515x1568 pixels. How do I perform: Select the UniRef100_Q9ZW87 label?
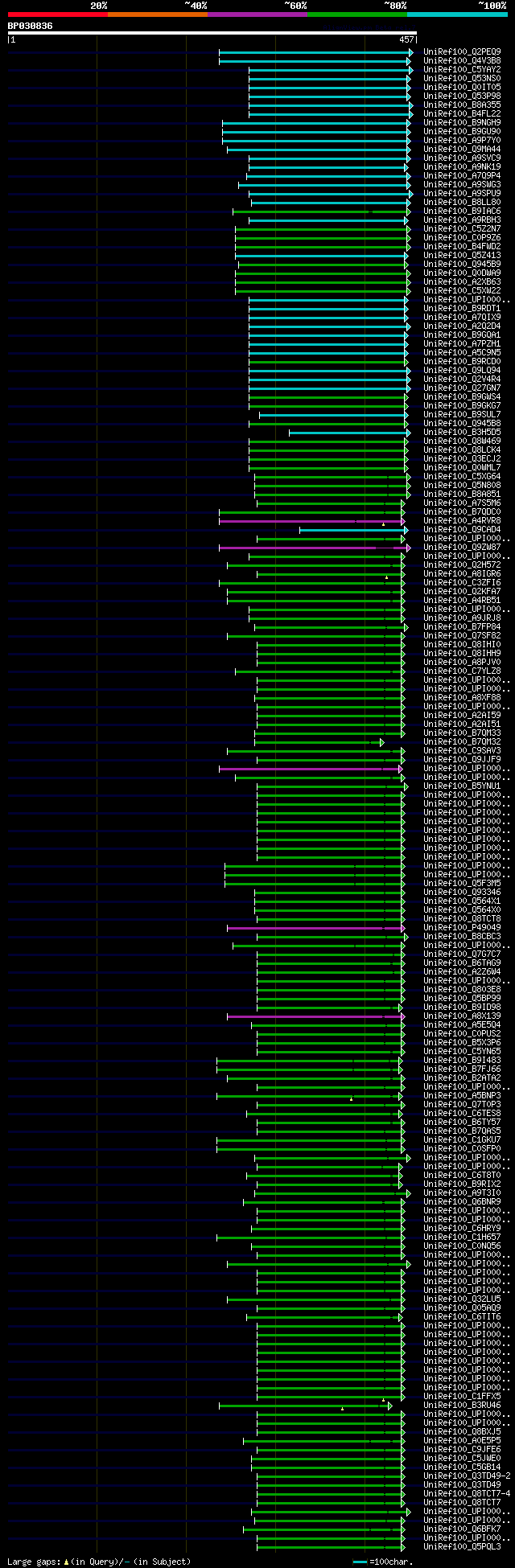pyautogui.click(x=462, y=547)
